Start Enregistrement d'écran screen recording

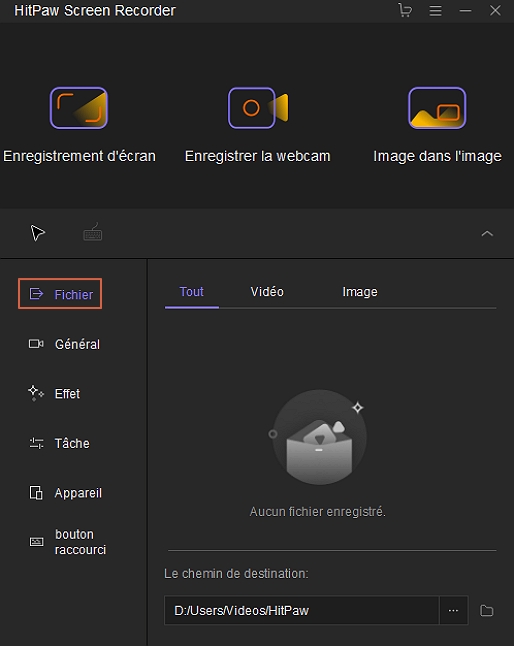click(79, 126)
